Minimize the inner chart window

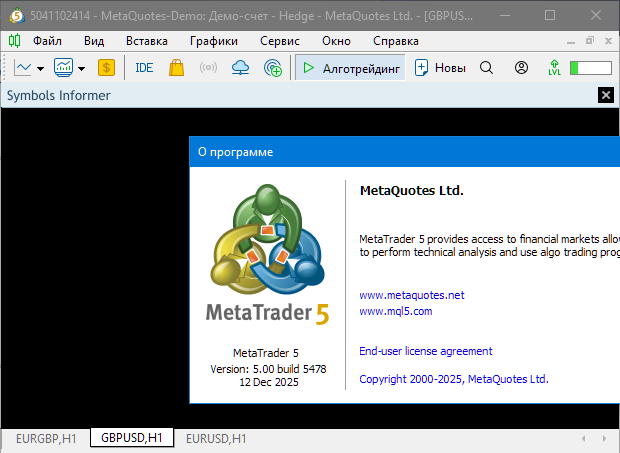(x=571, y=41)
